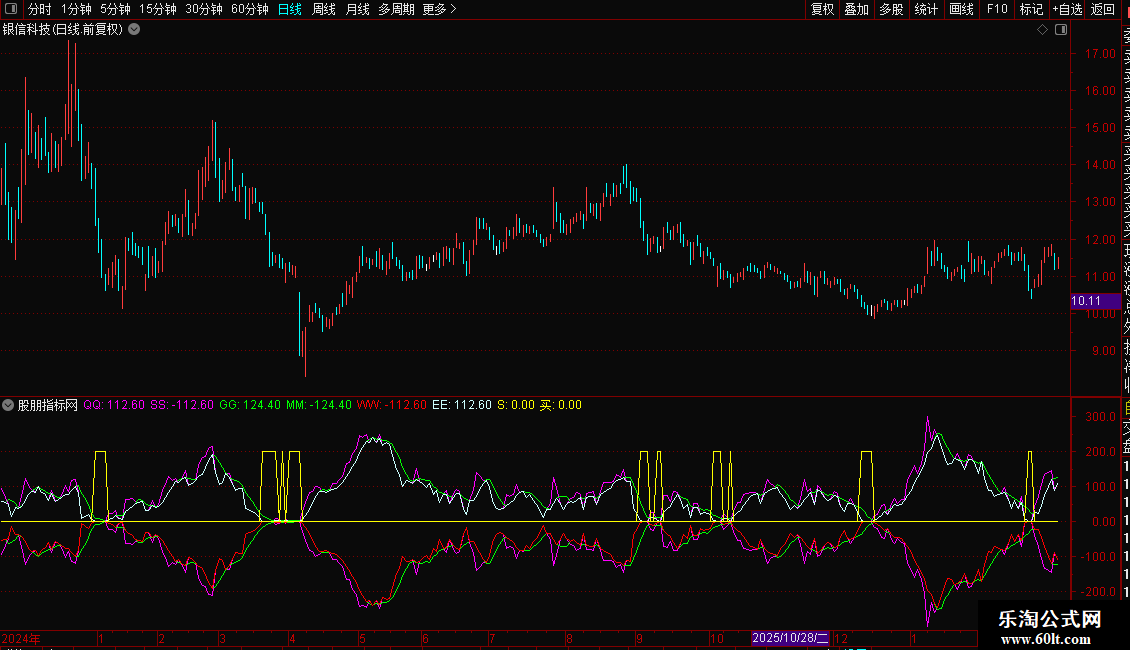Open the 多周期 multi-period view
This screenshot has width=1130, height=650.
[x=396, y=9]
